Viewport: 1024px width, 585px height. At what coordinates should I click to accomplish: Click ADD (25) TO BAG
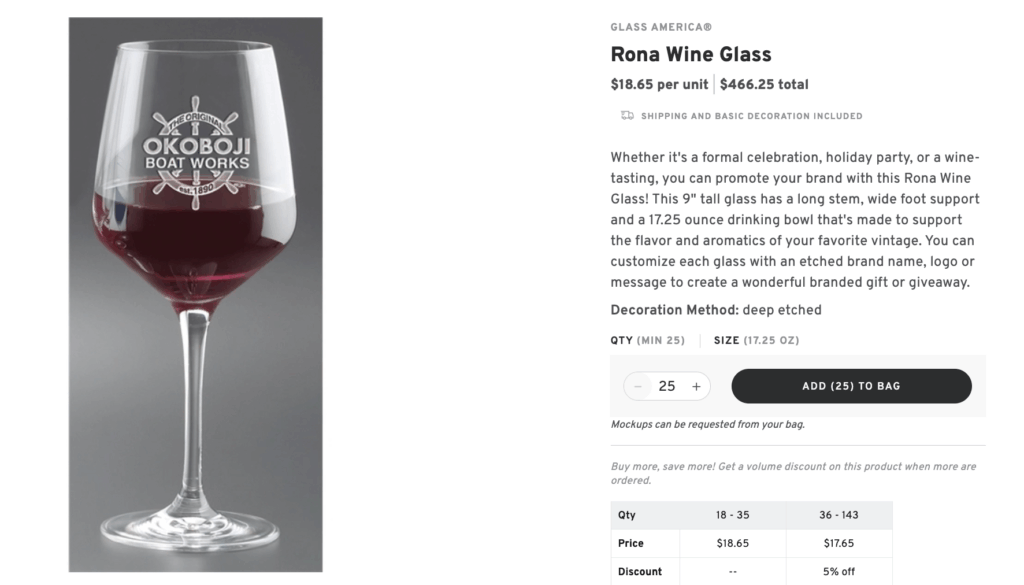coord(851,386)
